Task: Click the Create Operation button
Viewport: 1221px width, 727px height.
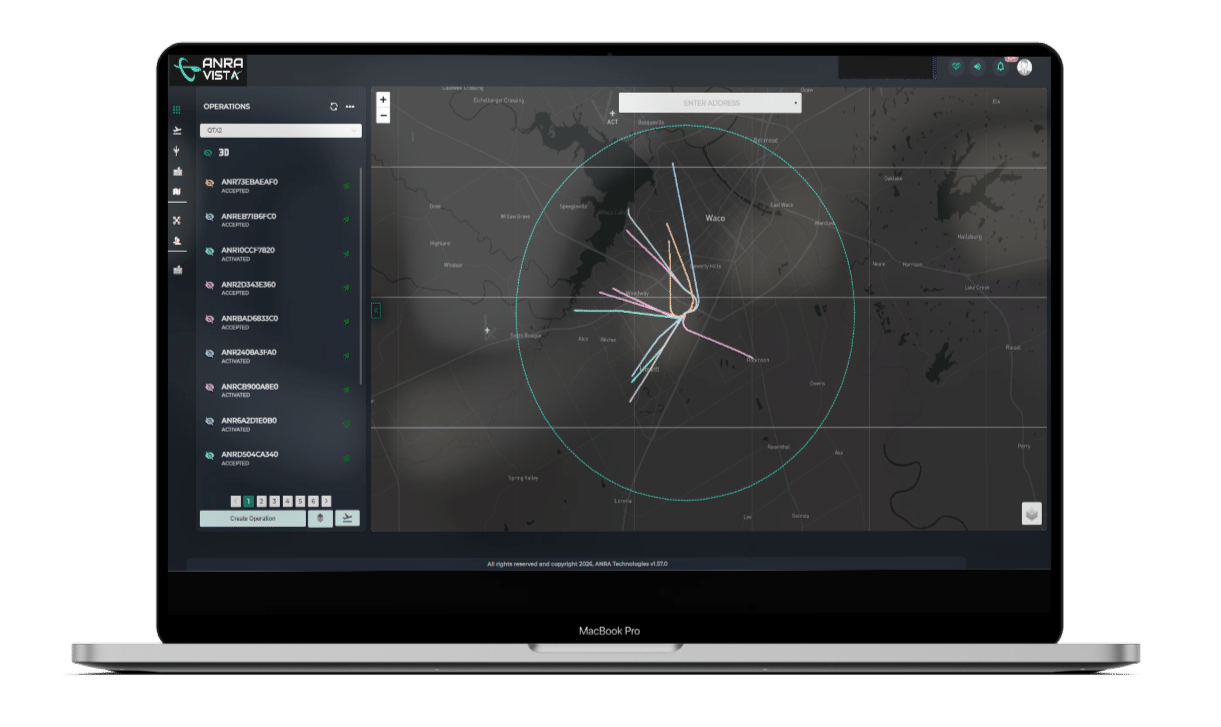Action: [253, 518]
